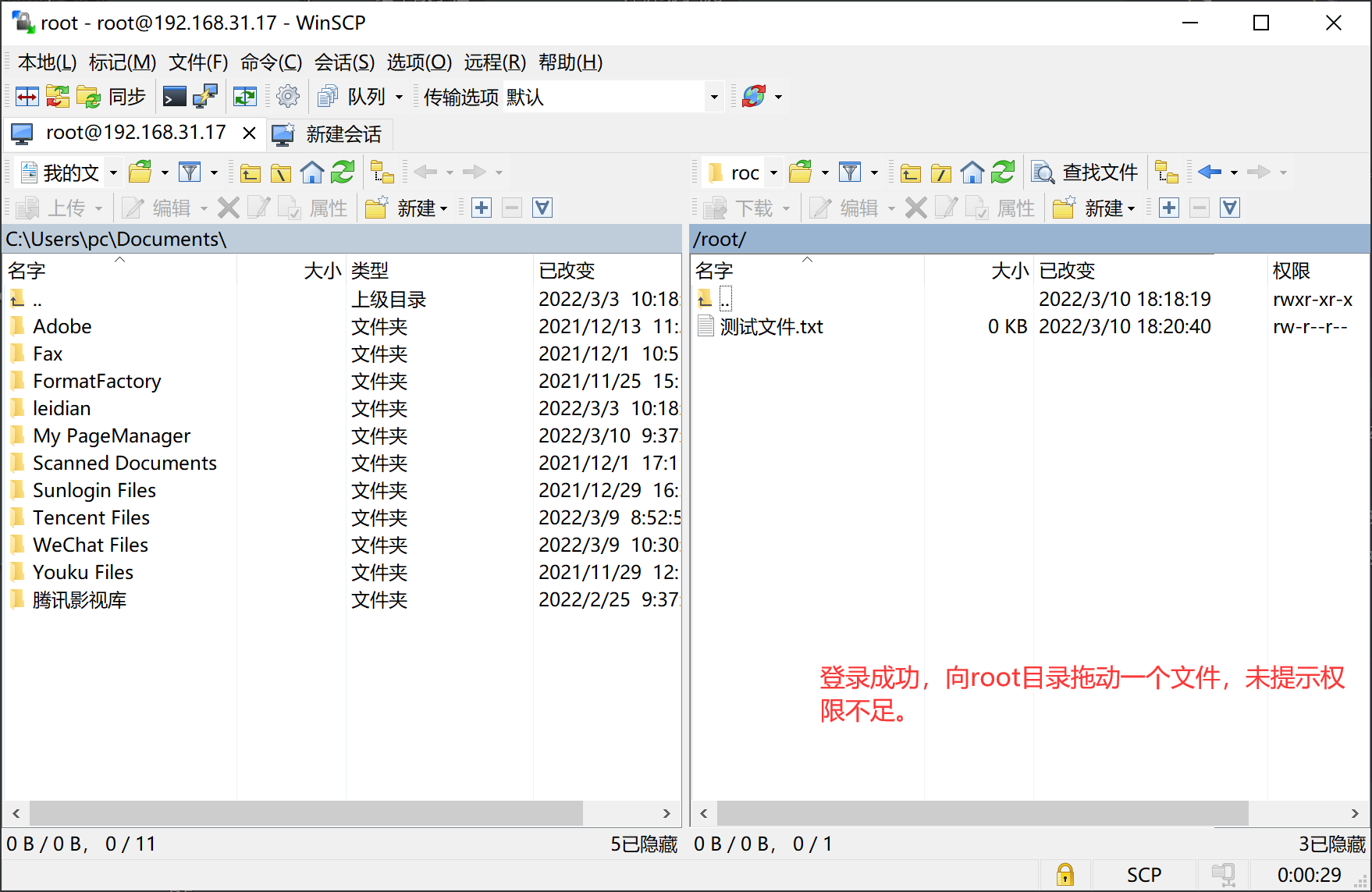Open remote directory dropdown roc

[742, 172]
